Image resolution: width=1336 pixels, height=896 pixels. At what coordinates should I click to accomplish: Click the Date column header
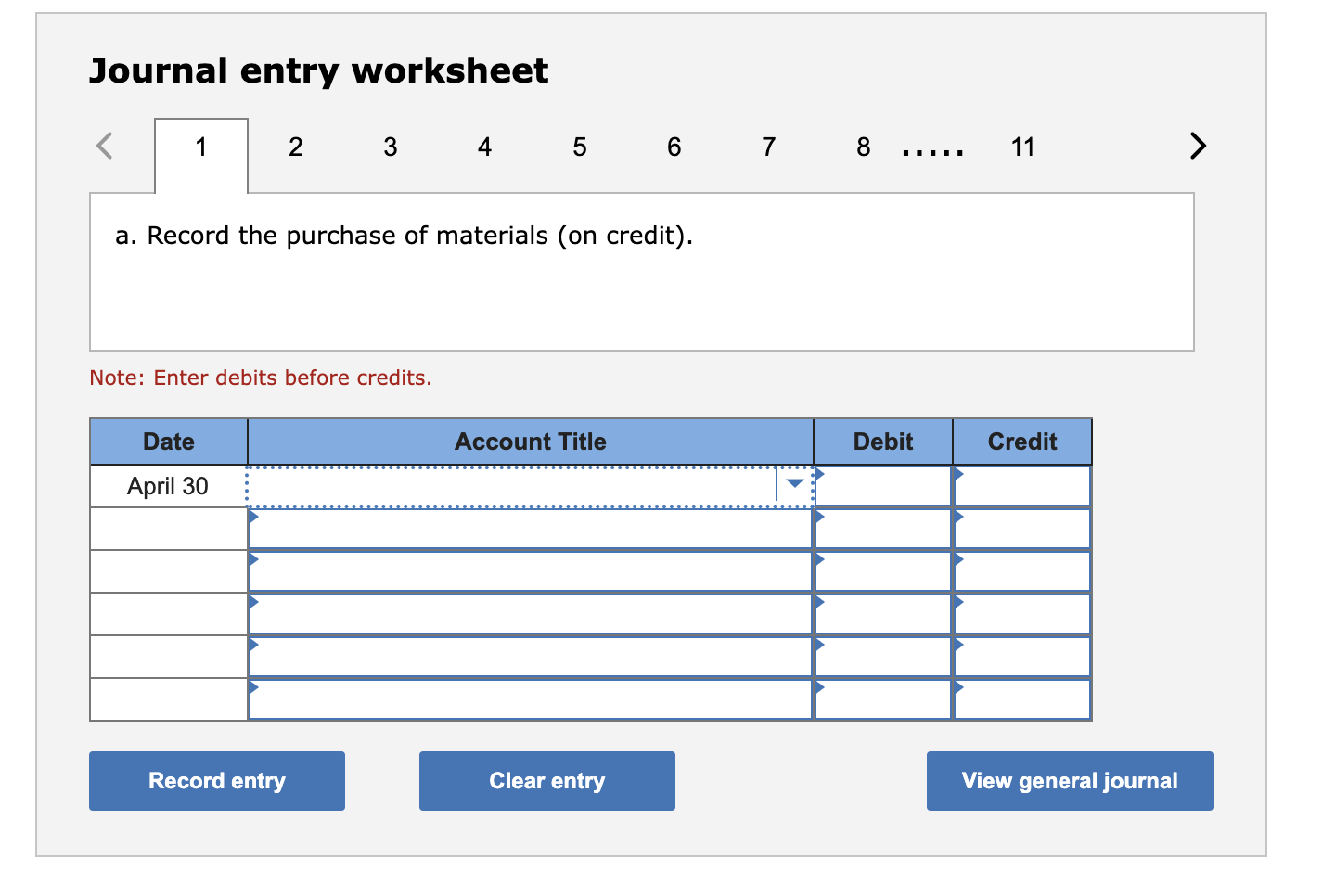(169, 442)
